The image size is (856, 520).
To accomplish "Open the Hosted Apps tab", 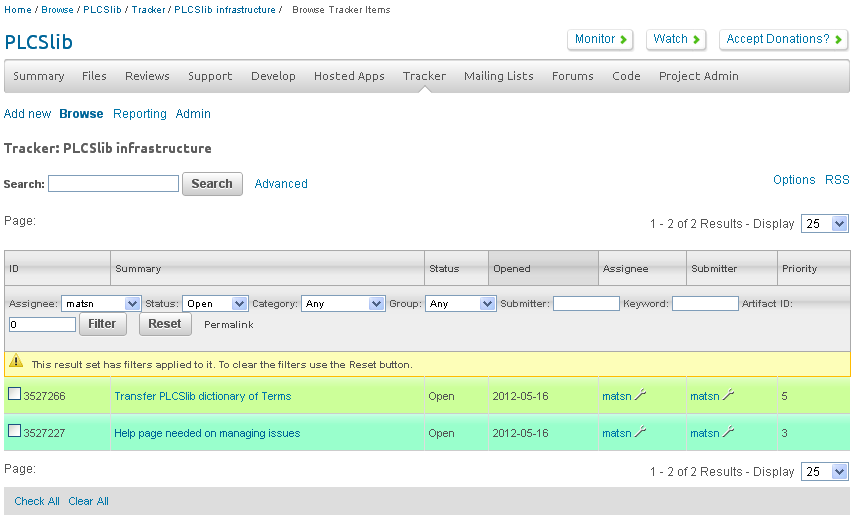I will (349, 76).
